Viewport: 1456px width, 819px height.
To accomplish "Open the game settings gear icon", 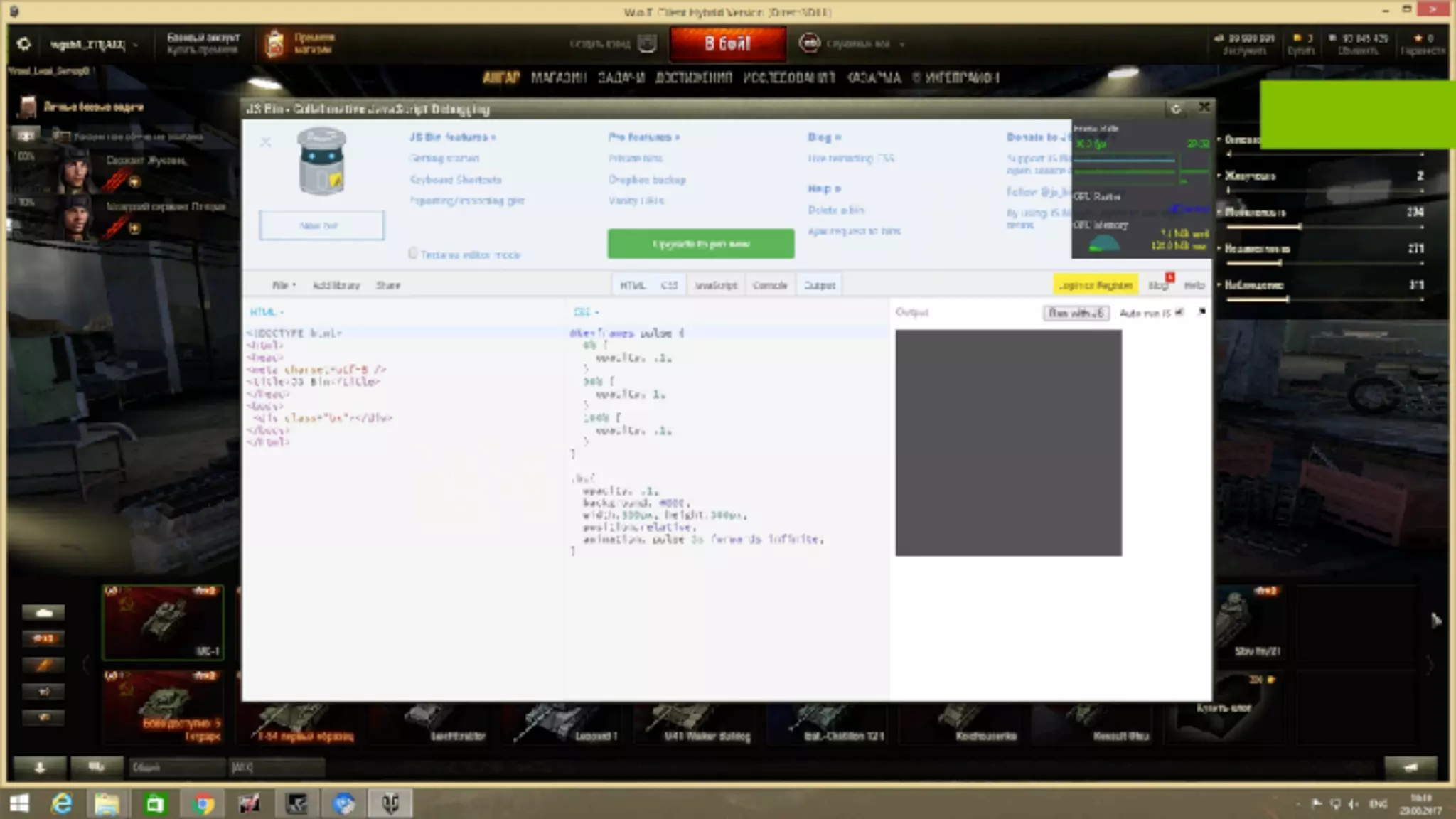I will [23, 44].
